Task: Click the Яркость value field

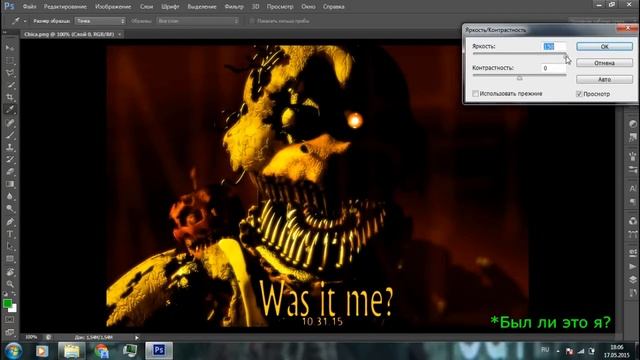Action: tap(554, 47)
